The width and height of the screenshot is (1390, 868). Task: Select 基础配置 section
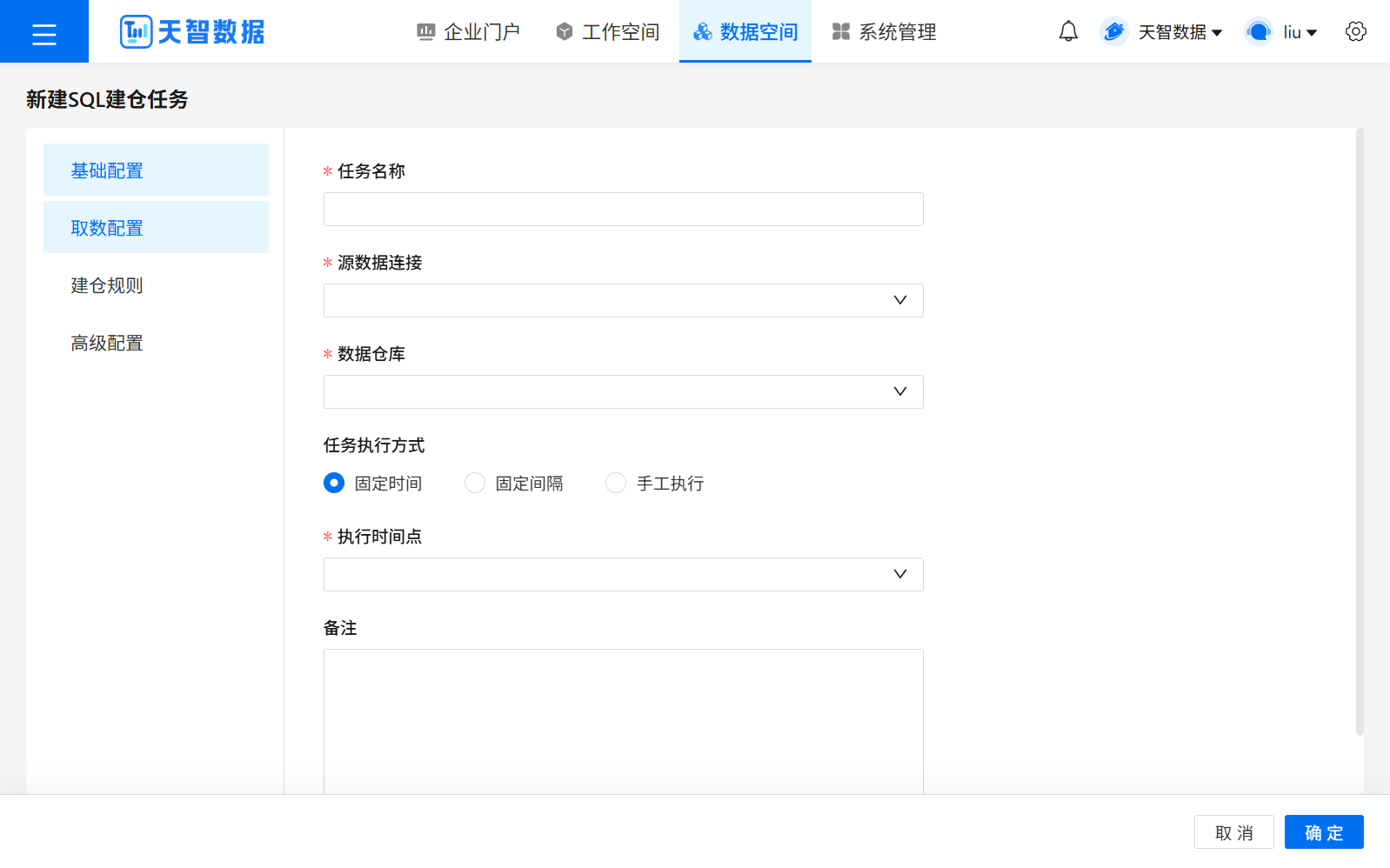[x=156, y=170]
